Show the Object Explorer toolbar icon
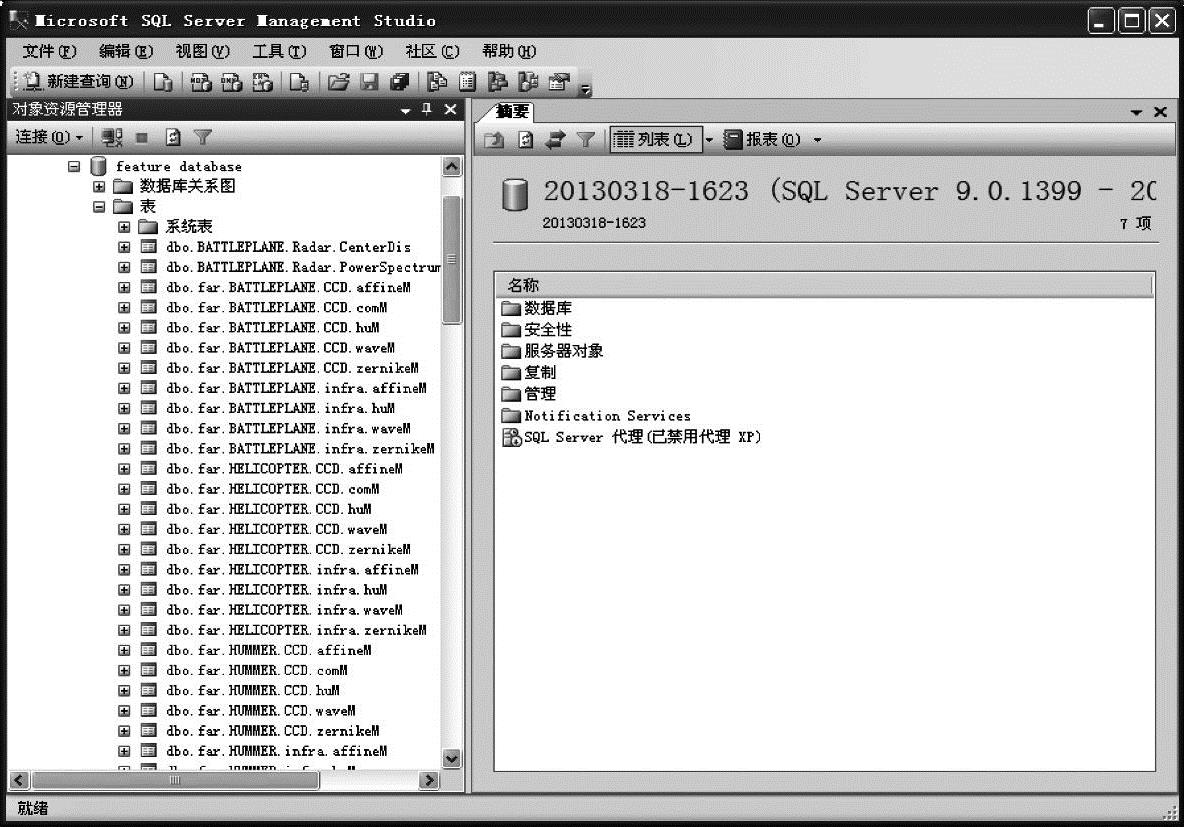Screen dimensions: 1184x827 pyautogui.click(x=498, y=82)
